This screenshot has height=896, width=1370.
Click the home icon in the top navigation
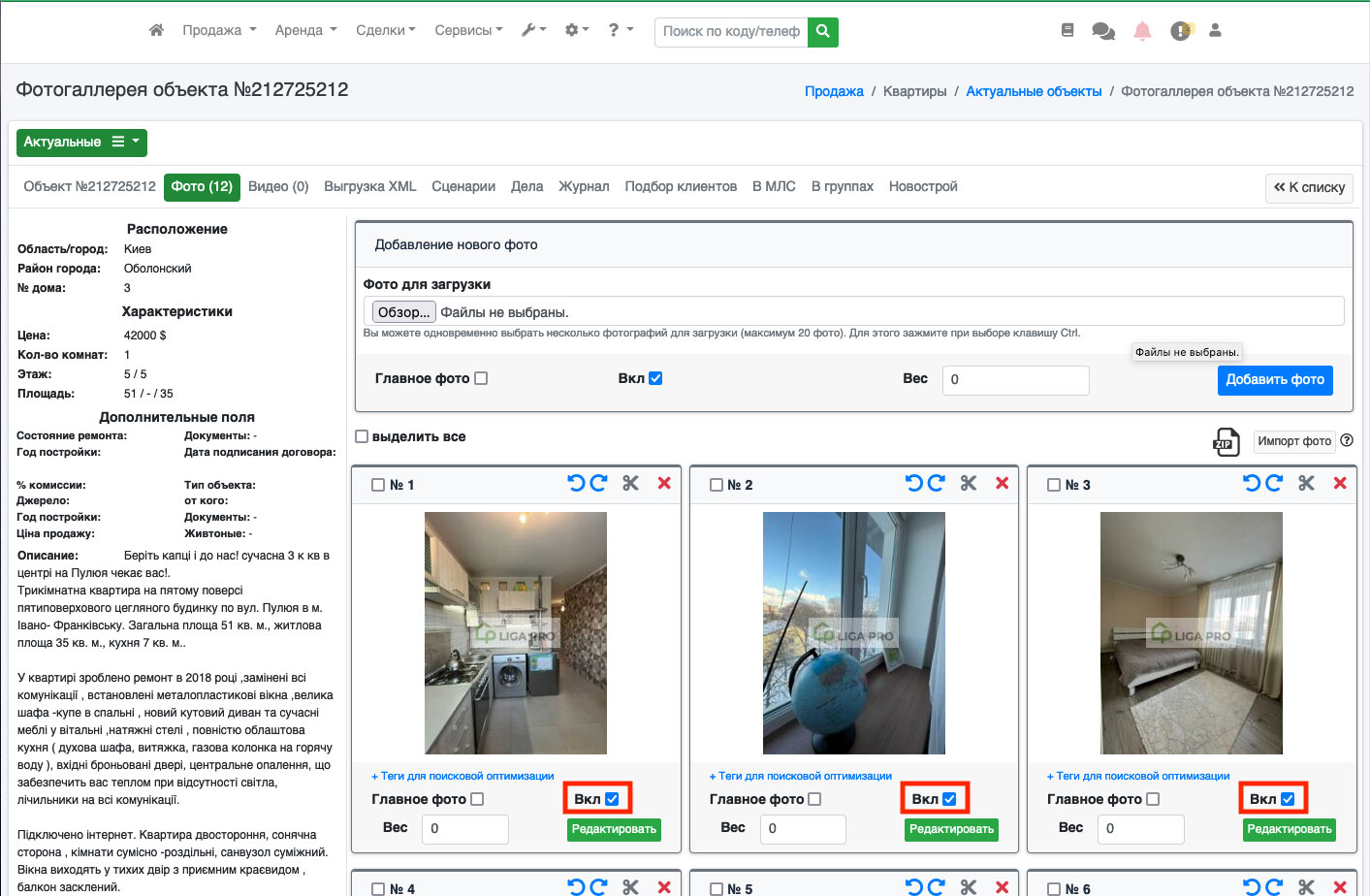point(156,30)
